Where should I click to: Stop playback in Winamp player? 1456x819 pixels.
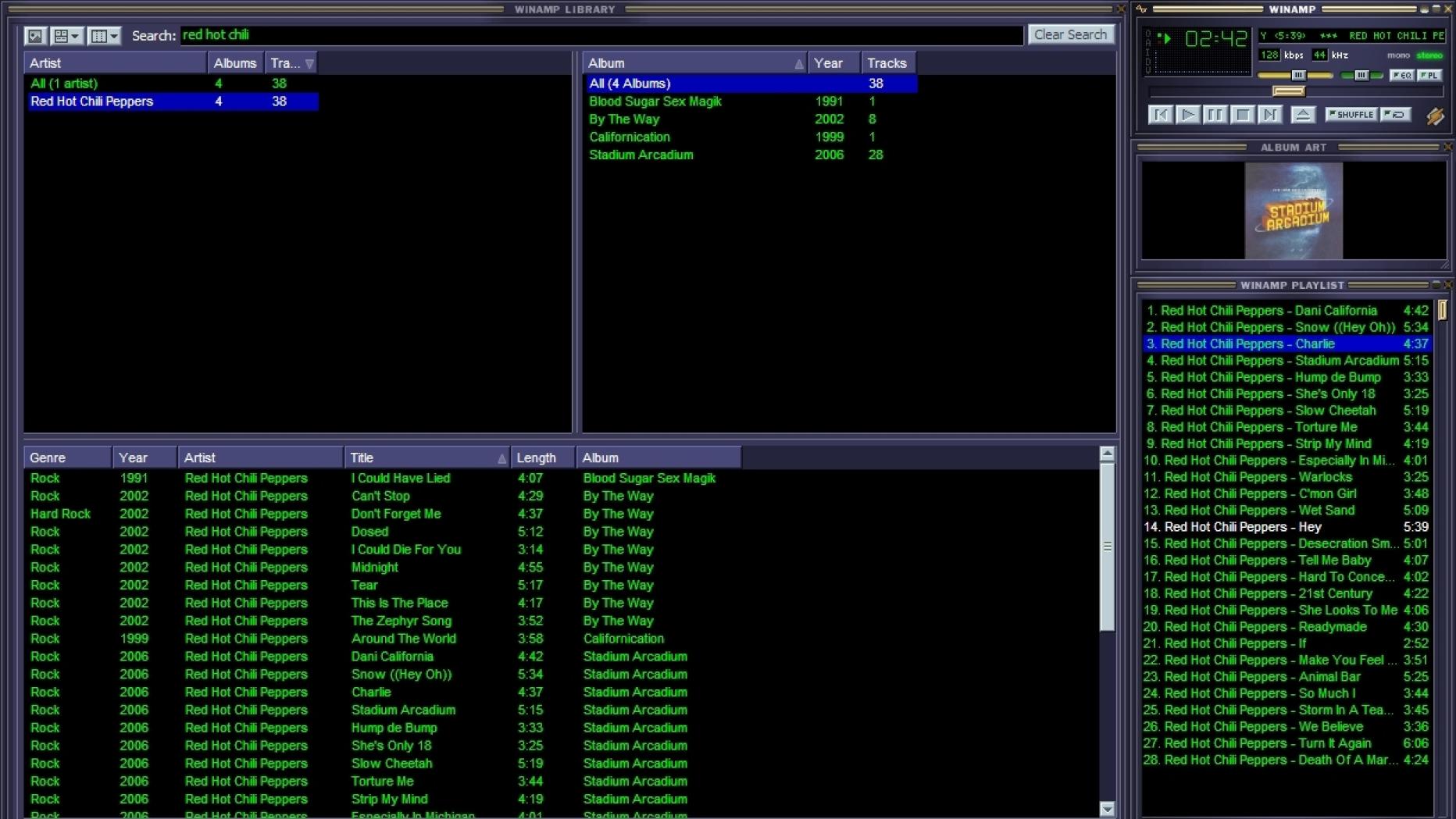(x=1243, y=114)
